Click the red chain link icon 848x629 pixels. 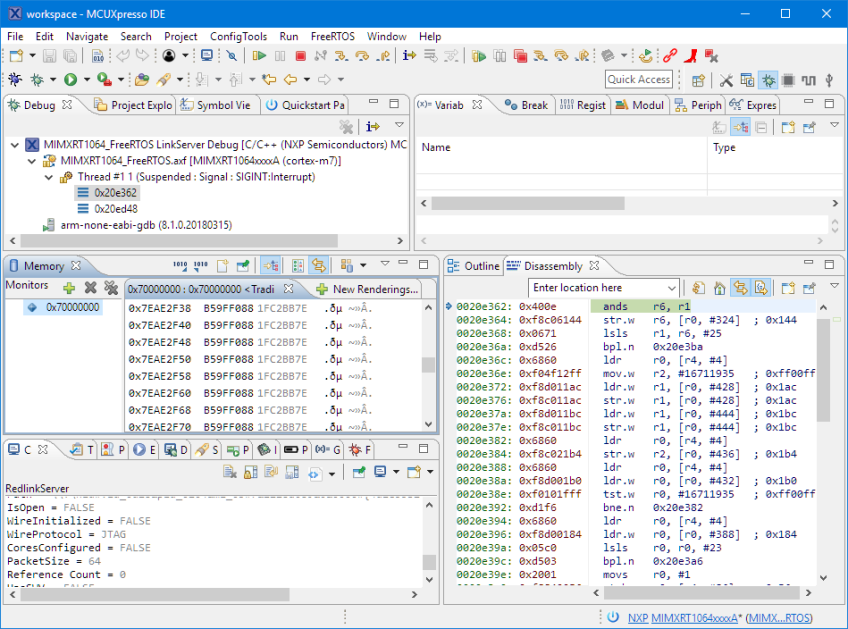(x=670, y=56)
